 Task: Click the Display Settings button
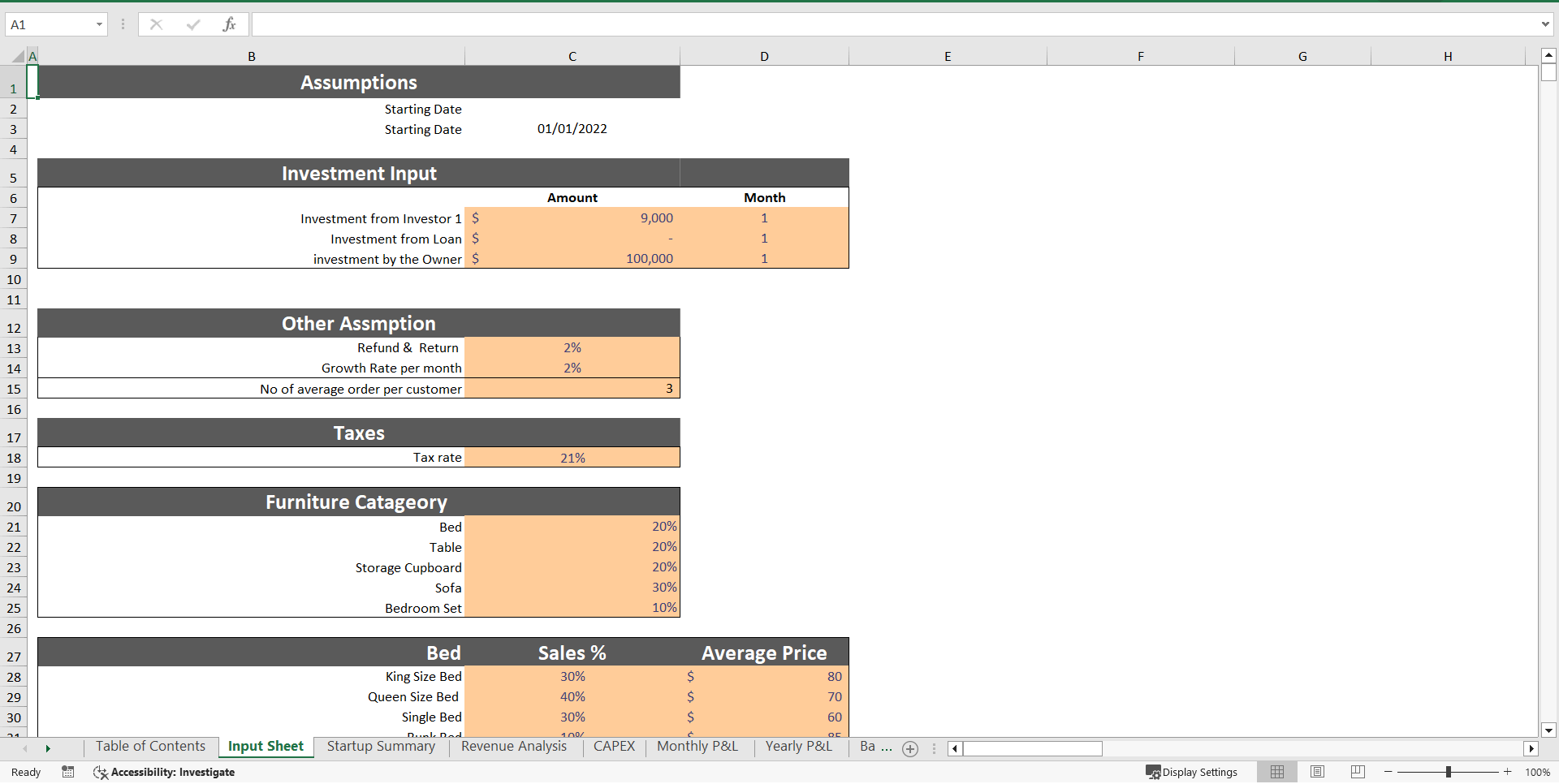click(1191, 771)
